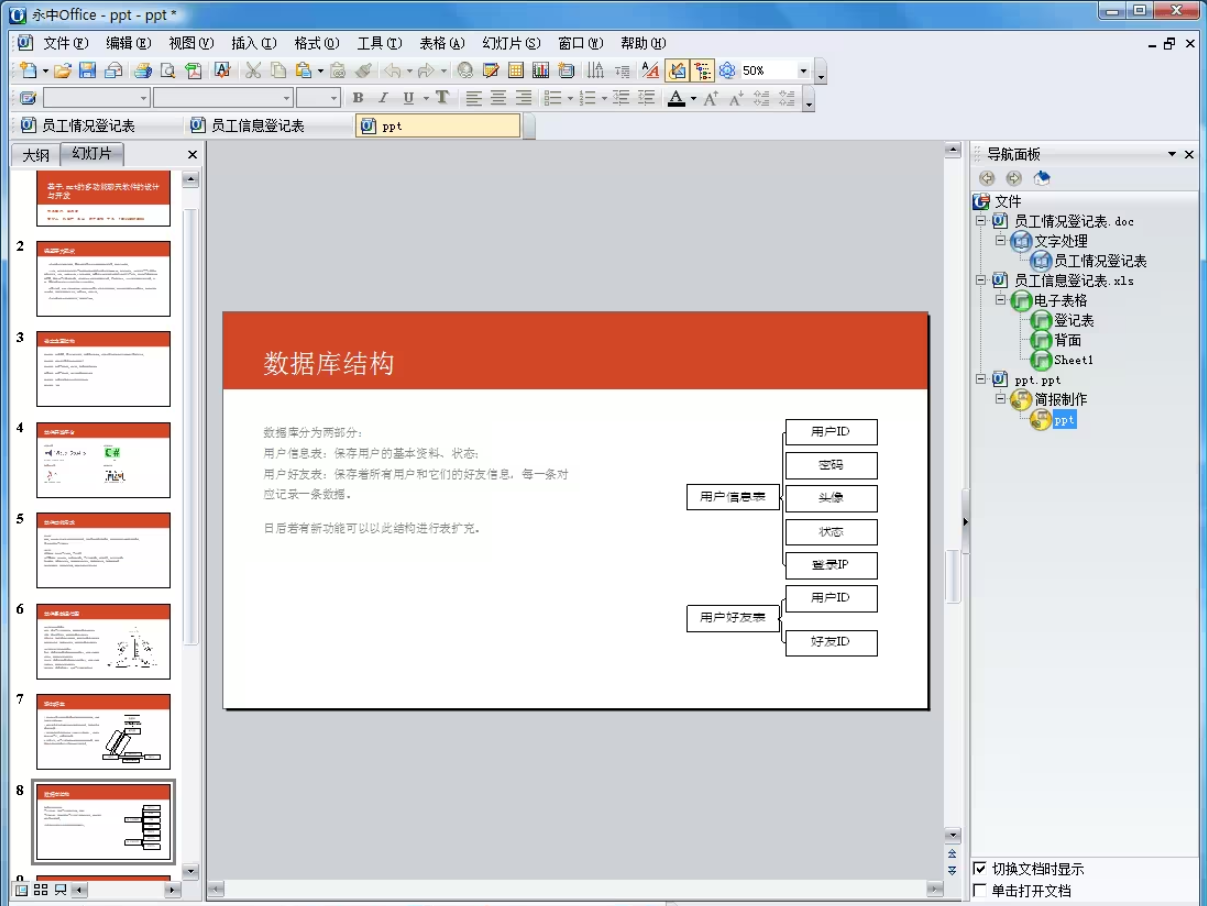Open the 编辑 menu

[x=128, y=43]
